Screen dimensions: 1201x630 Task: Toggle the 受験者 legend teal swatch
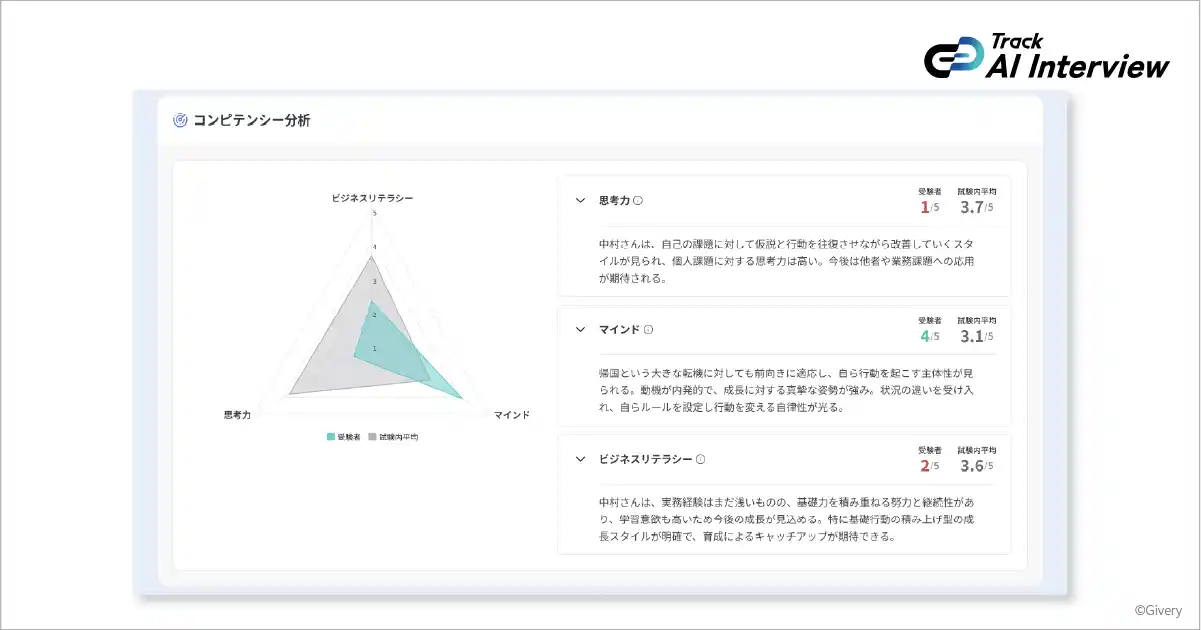331,437
